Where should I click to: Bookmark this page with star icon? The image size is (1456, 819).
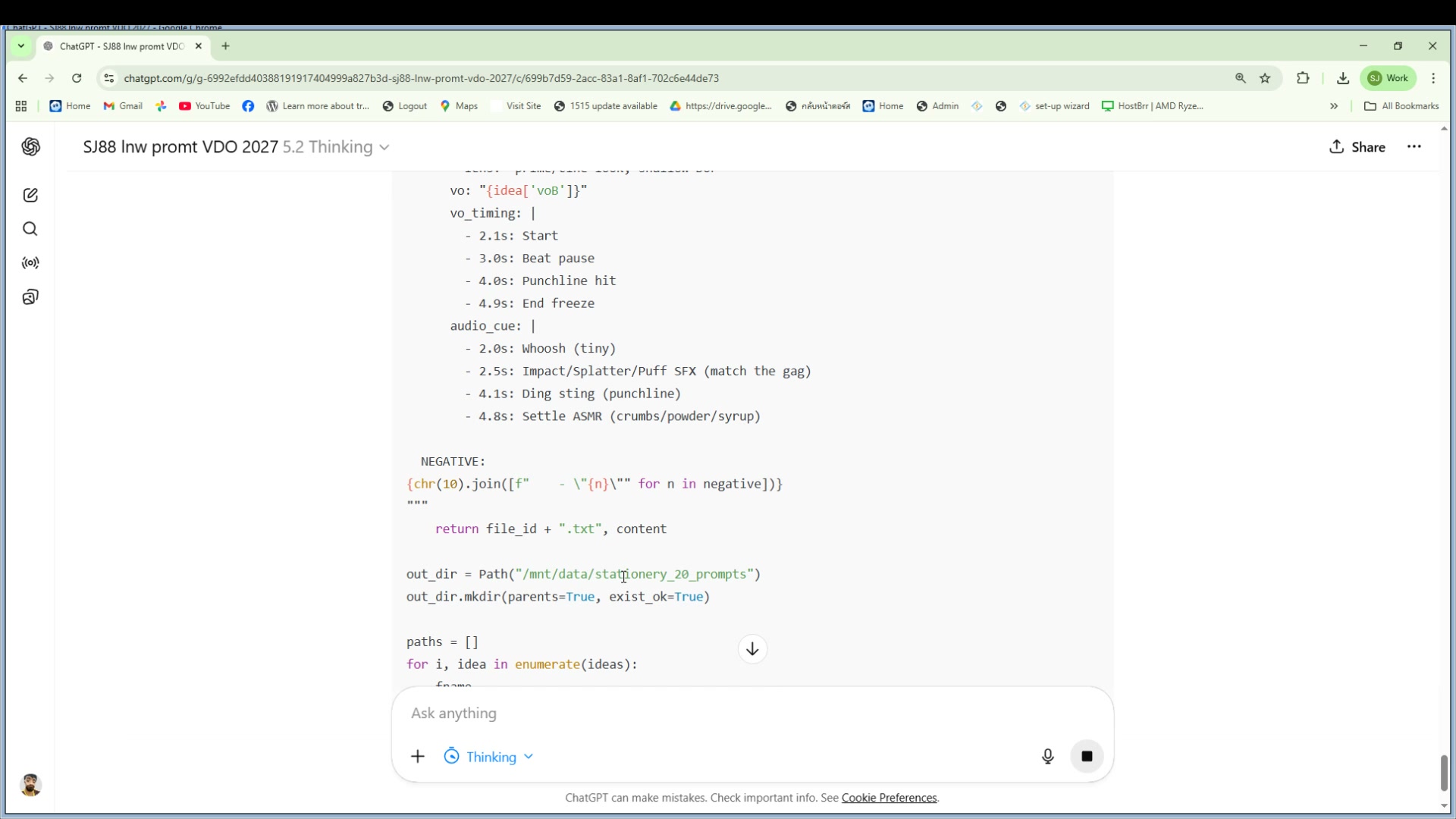1265,78
